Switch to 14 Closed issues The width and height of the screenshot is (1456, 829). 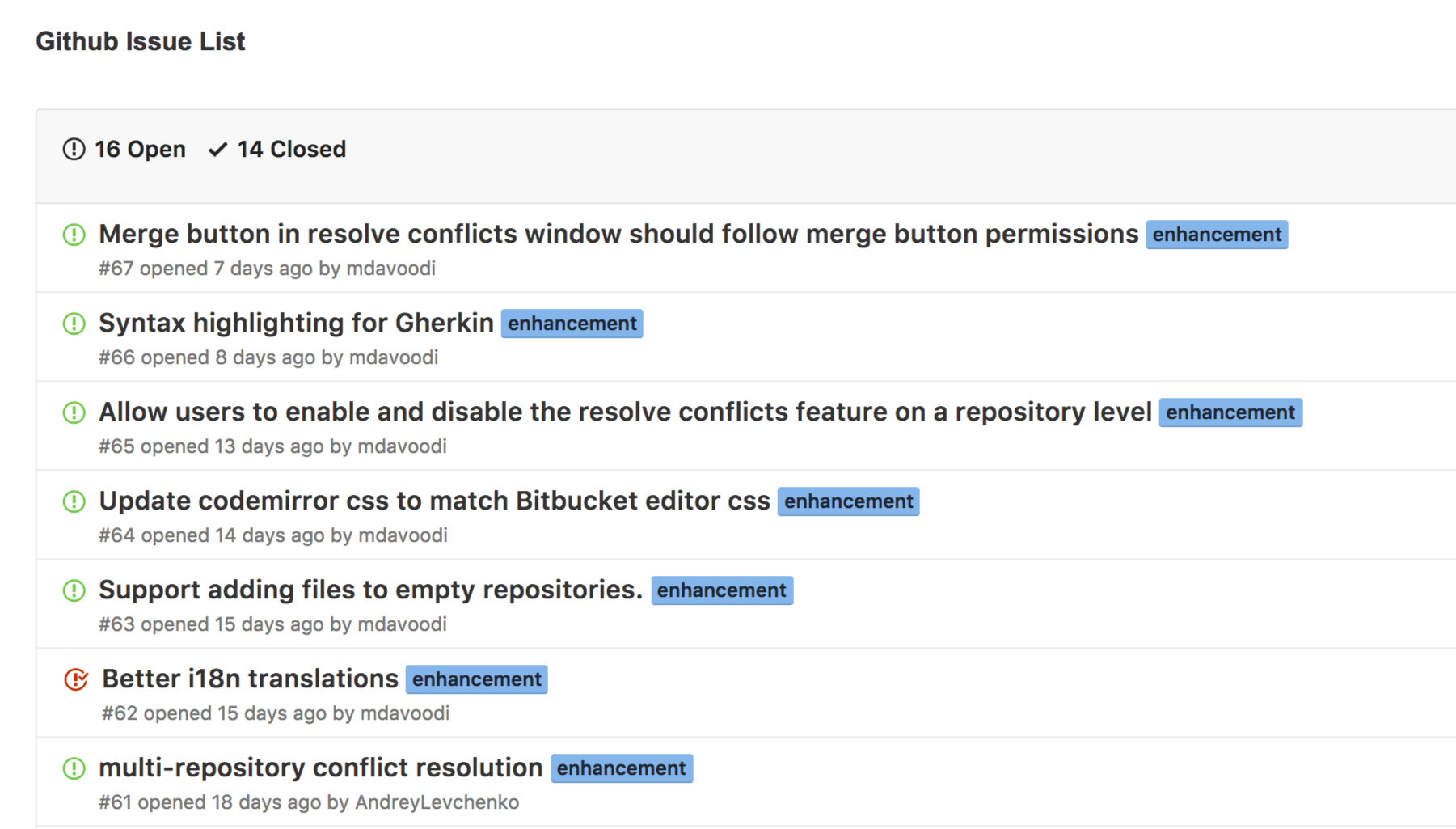291,150
